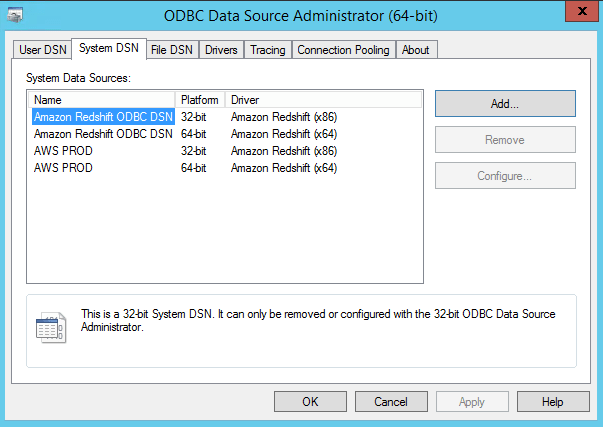Open the About tab
603x427 pixels.
coord(416,50)
